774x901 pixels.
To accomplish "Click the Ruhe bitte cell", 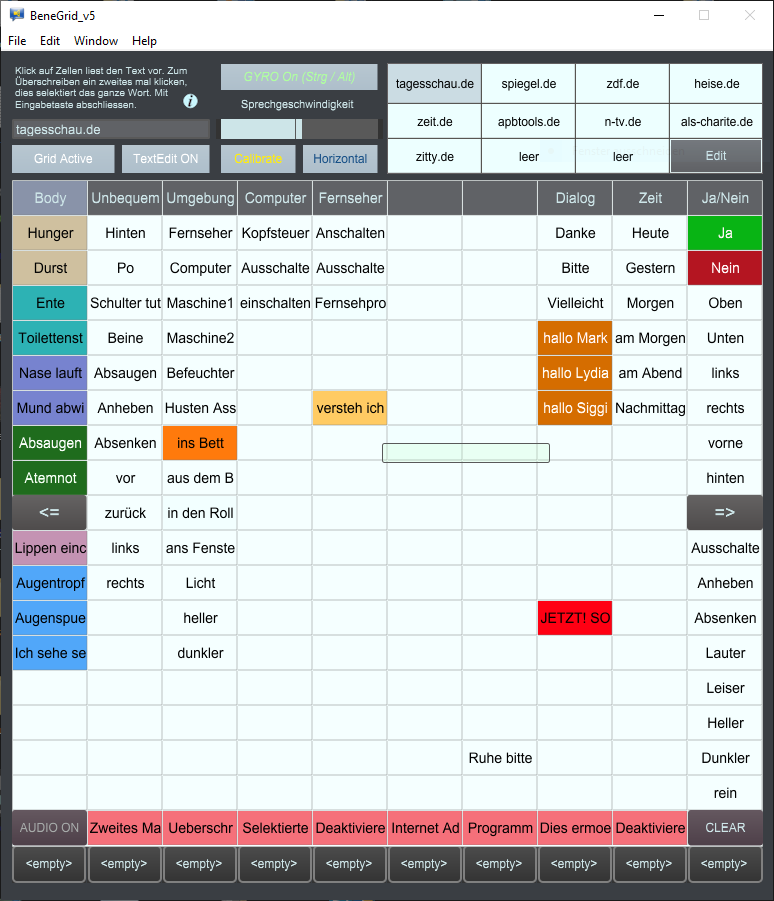I will (x=500, y=758).
